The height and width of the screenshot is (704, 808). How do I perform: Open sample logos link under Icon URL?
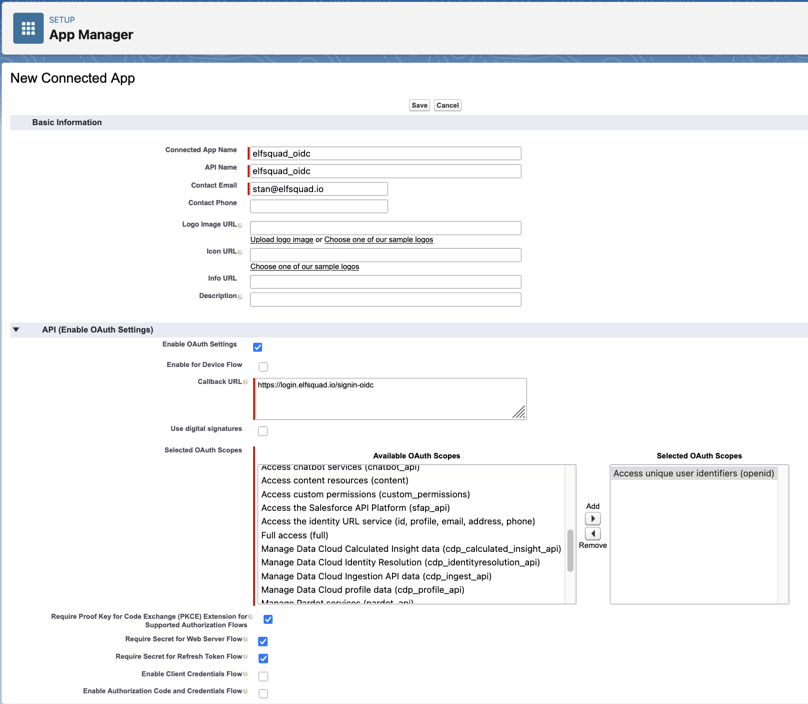(305, 266)
